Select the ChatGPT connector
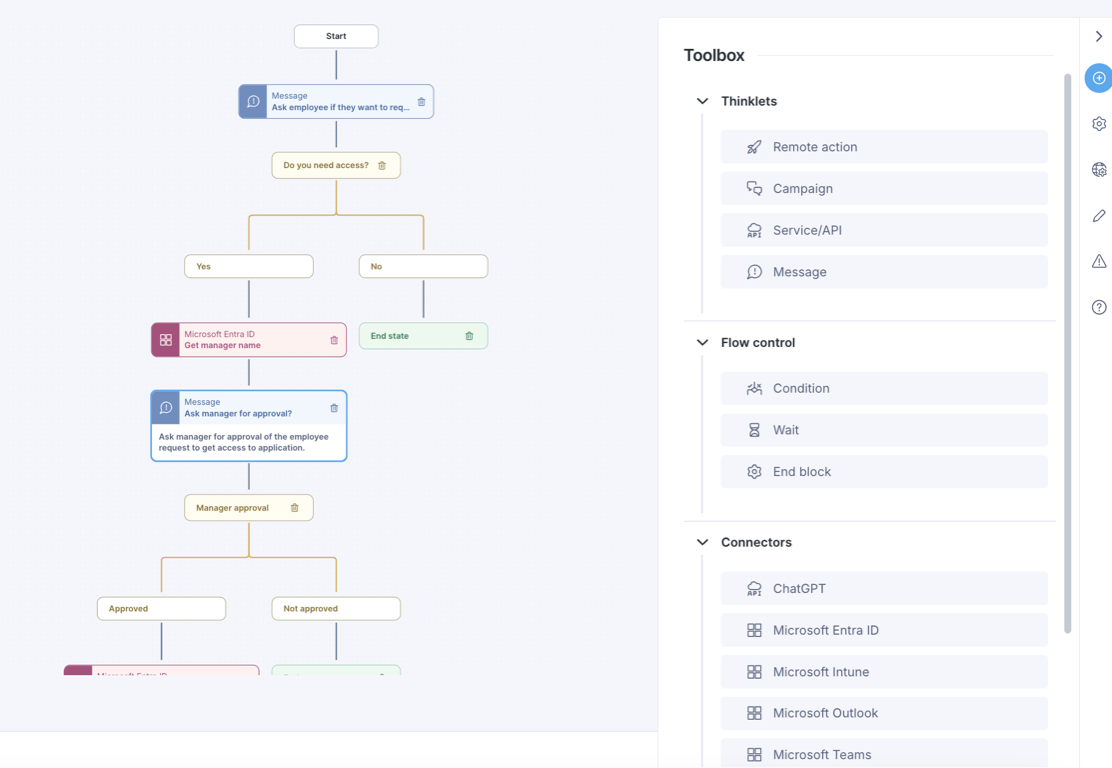The width and height of the screenshot is (1112, 768). tap(884, 589)
